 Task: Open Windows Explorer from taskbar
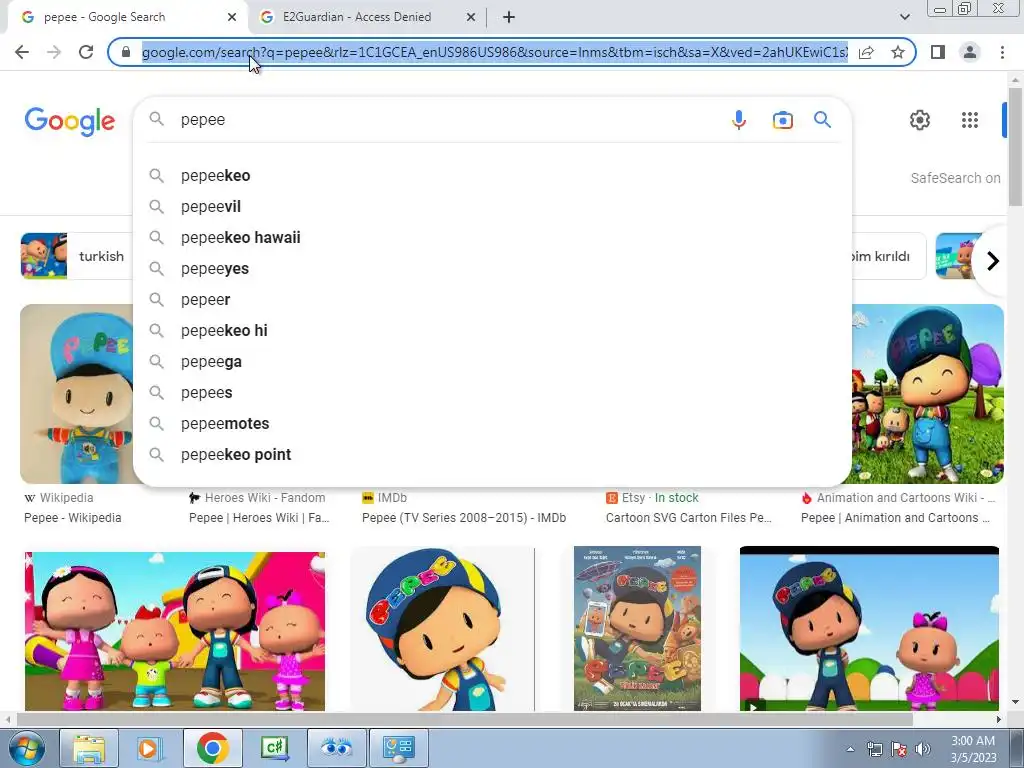[x=88, y=748]
